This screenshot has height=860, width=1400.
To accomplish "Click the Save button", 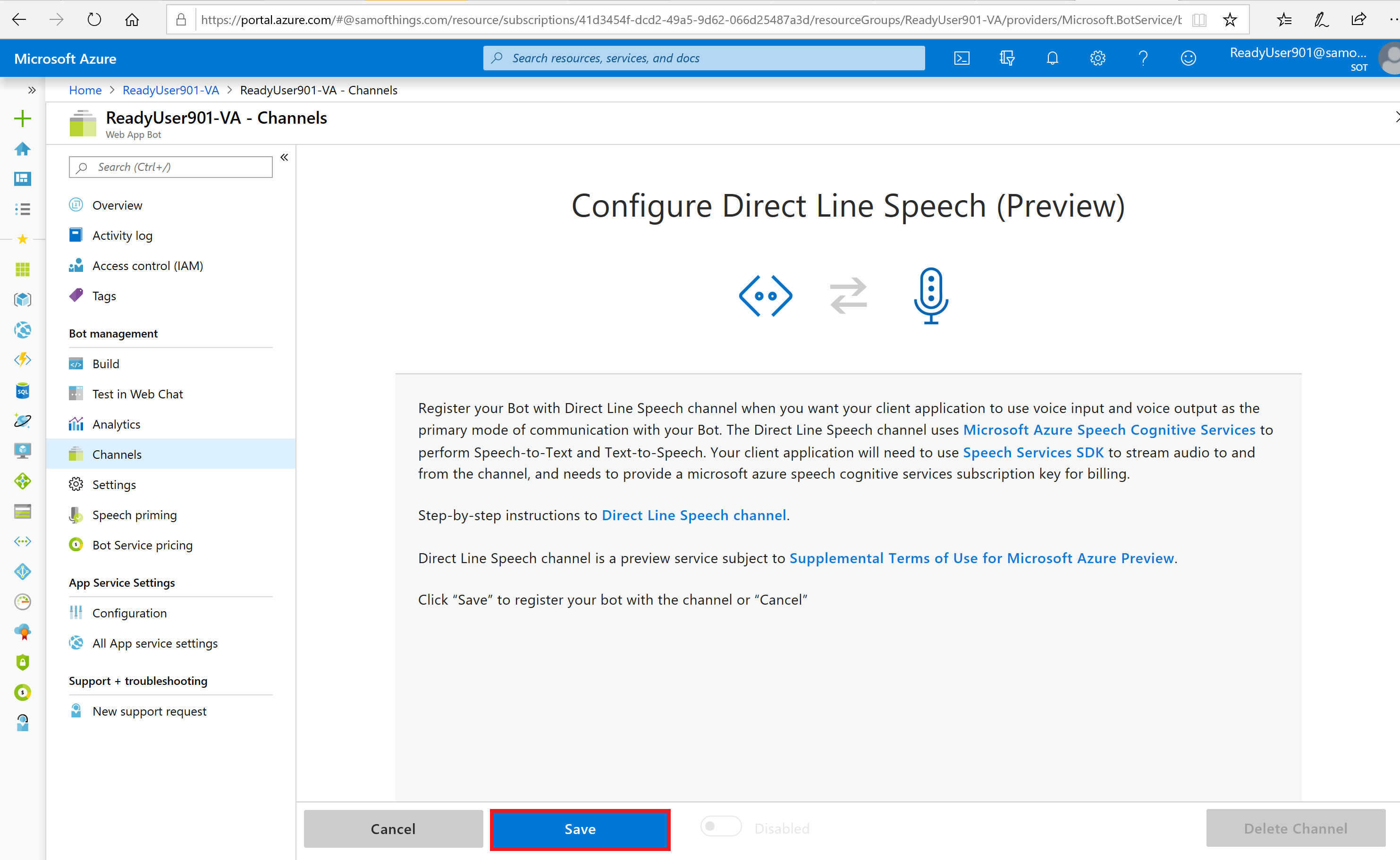I will (x=580, y=829).
